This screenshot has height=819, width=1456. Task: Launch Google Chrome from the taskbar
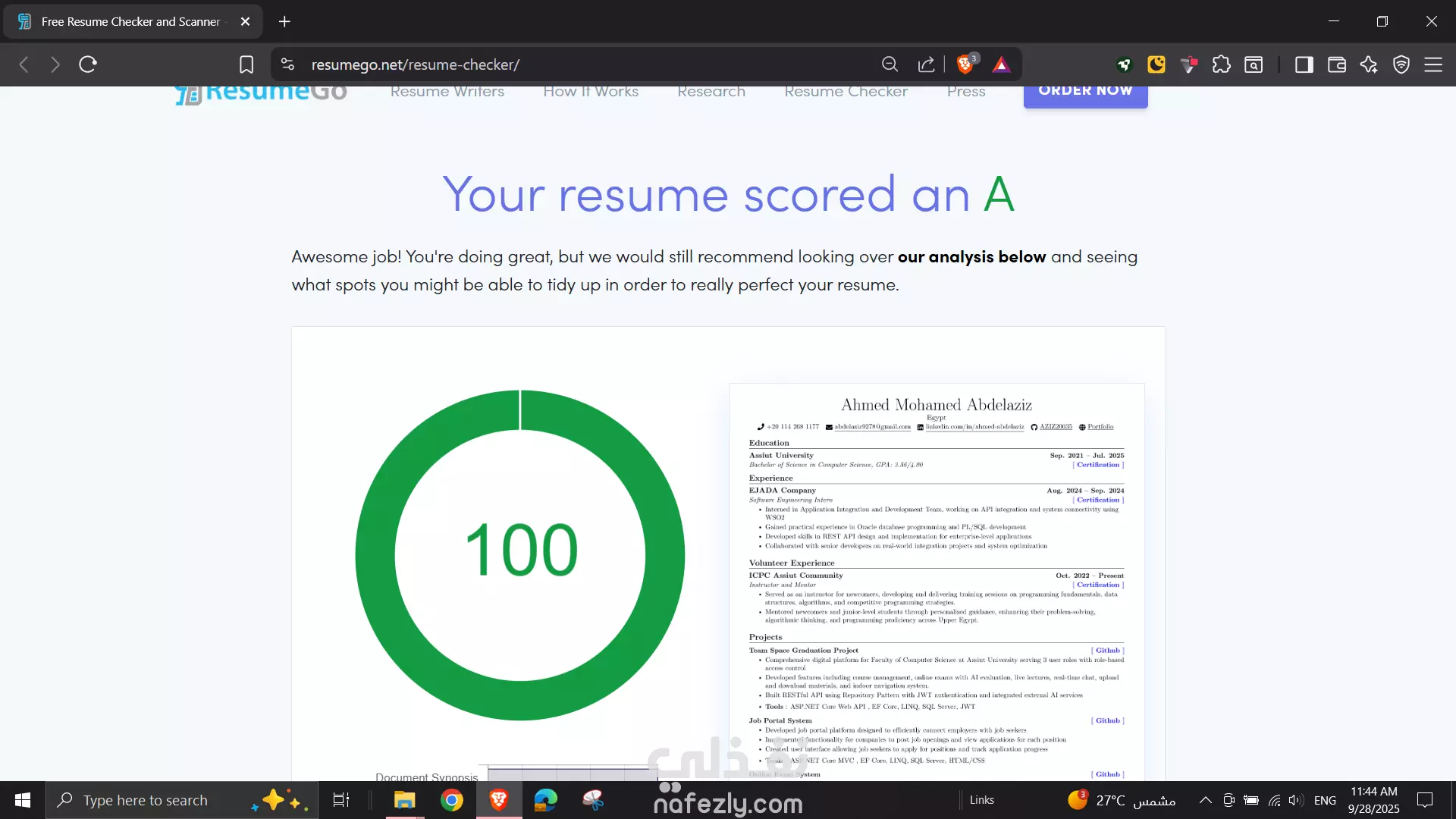(452, 800)
